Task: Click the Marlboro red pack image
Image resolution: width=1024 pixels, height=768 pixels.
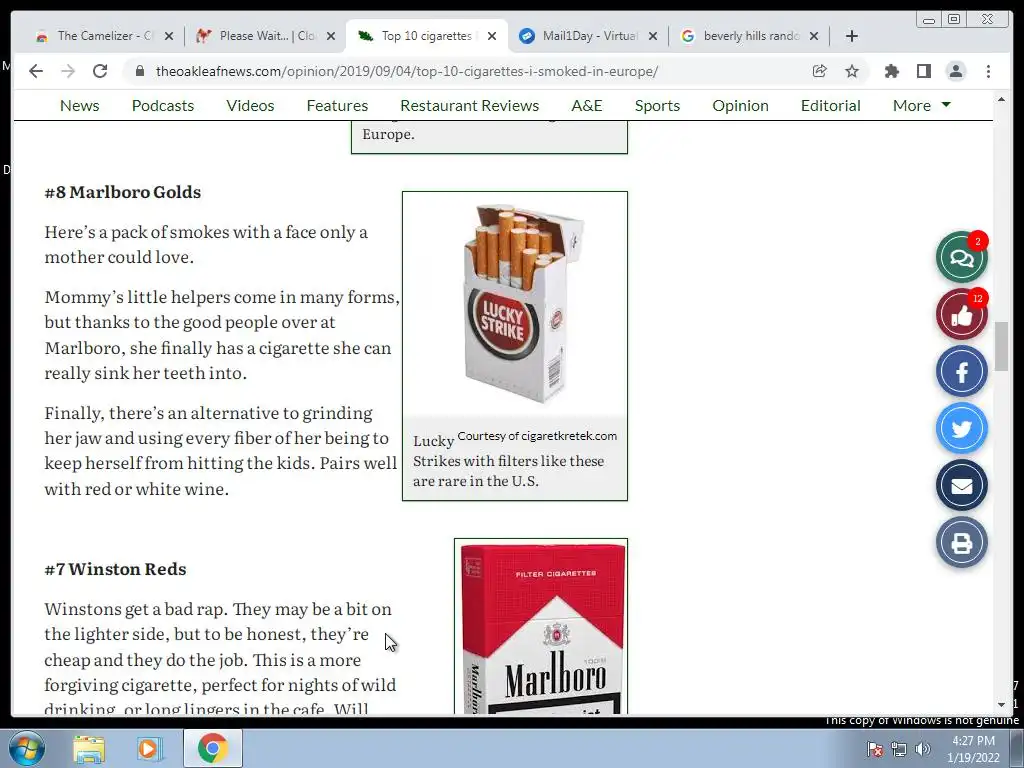Action: 541,627
